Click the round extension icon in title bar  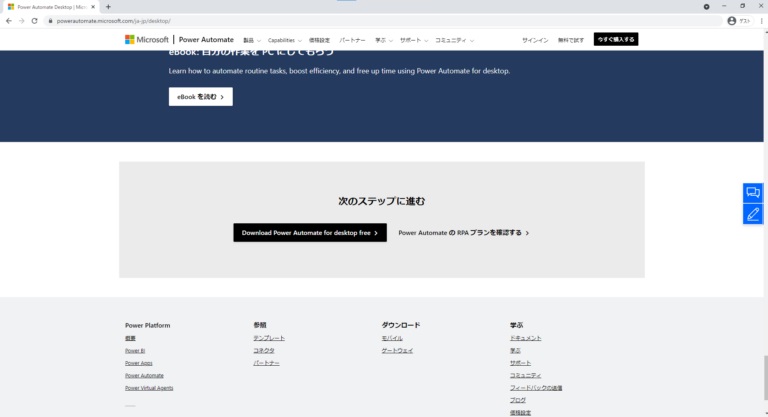pos(706,7)
